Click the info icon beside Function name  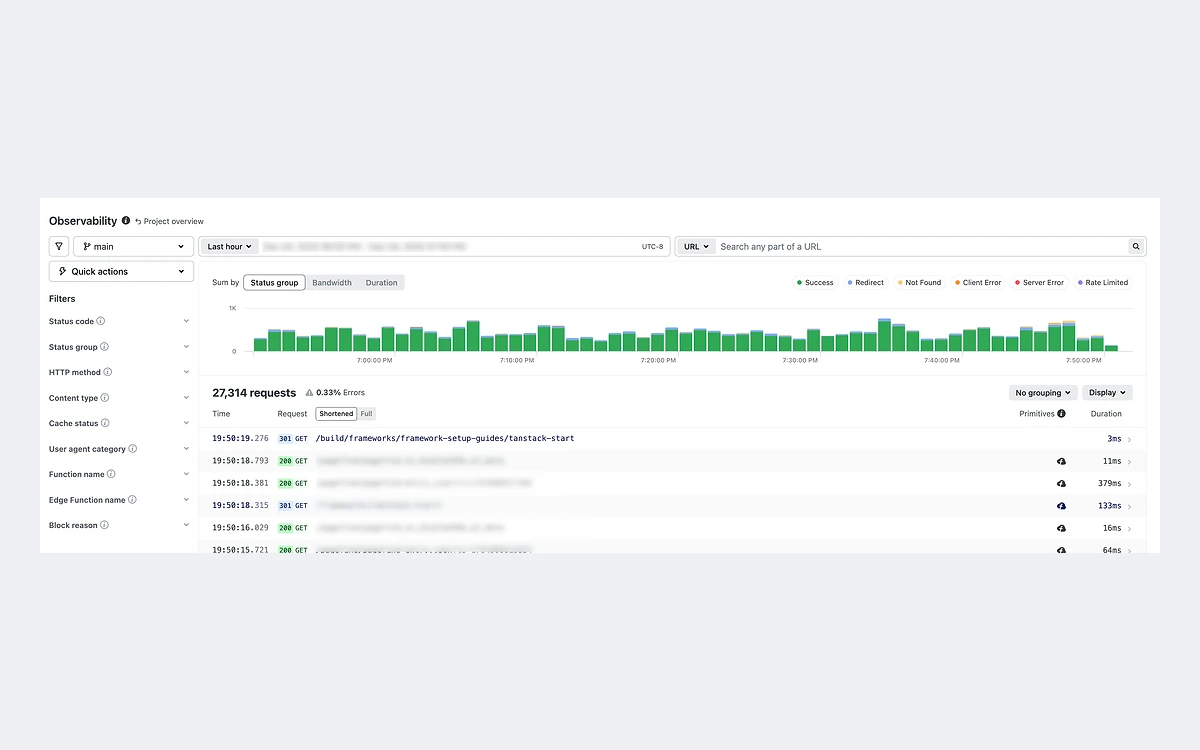[111, 474]
